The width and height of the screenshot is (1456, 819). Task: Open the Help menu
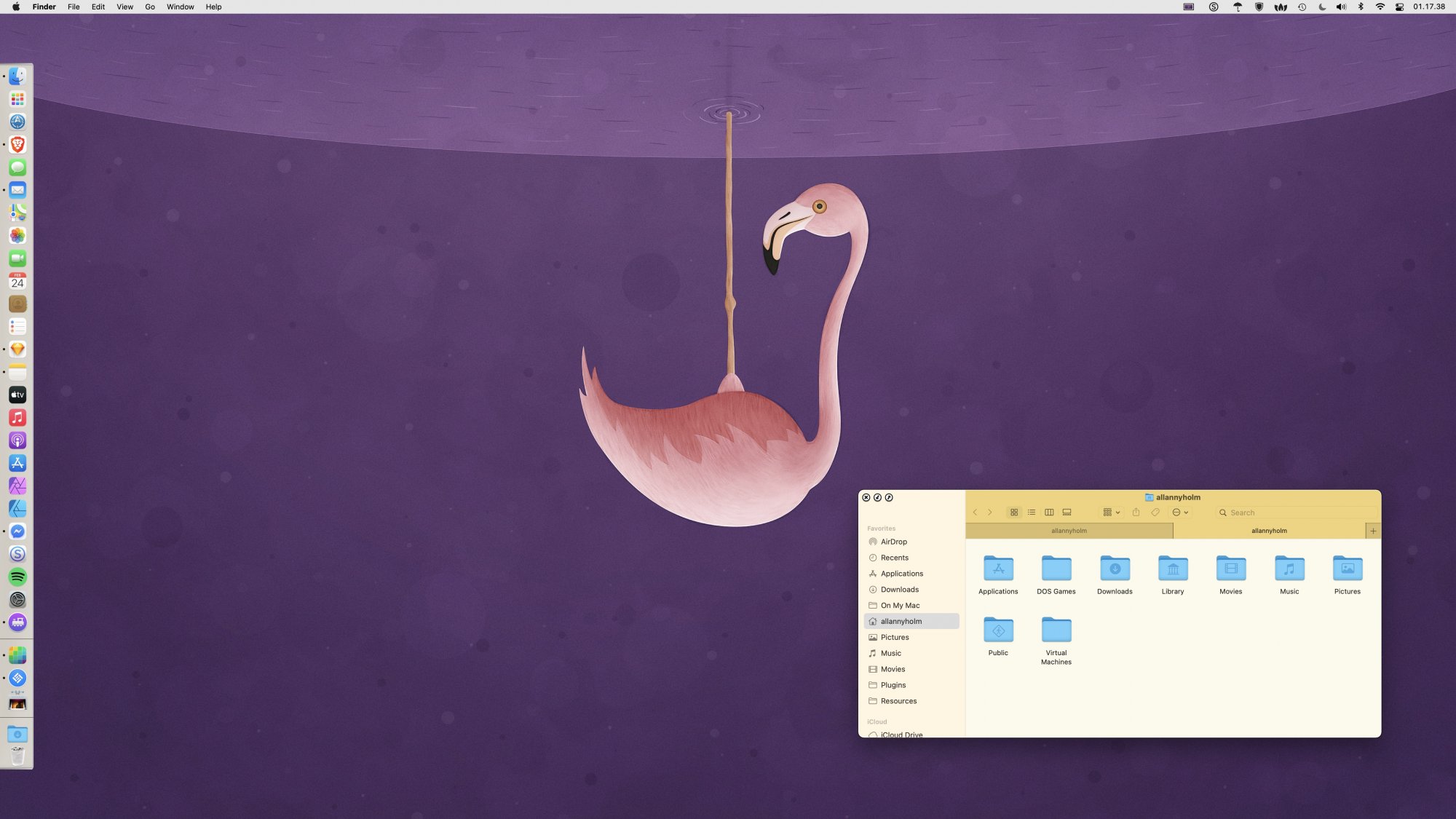(x=213, y=7)
